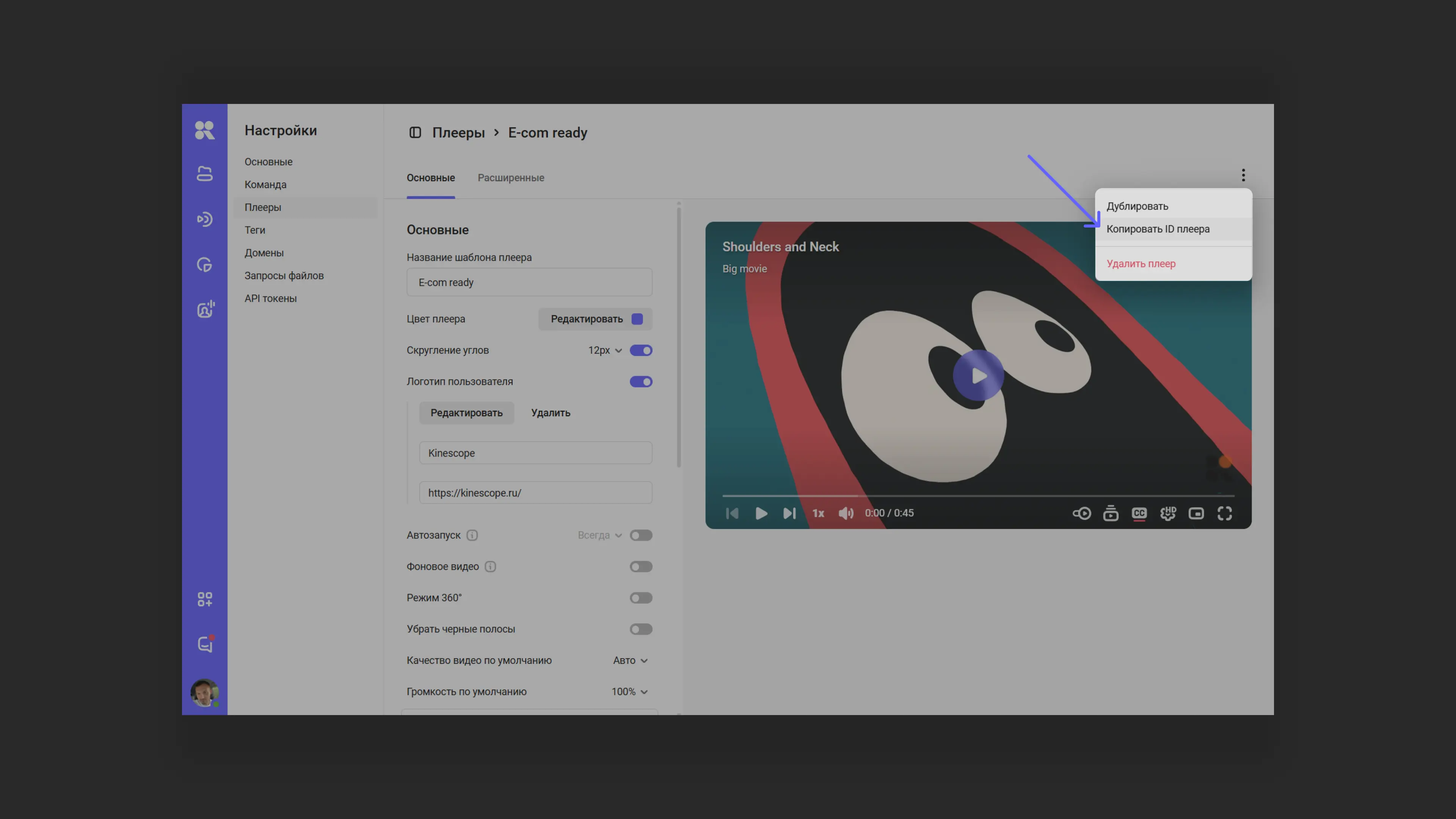This screenshot has width=1456, height=819.
Task: Switch to Расширенные tab
Action: [x=510, y=178]
